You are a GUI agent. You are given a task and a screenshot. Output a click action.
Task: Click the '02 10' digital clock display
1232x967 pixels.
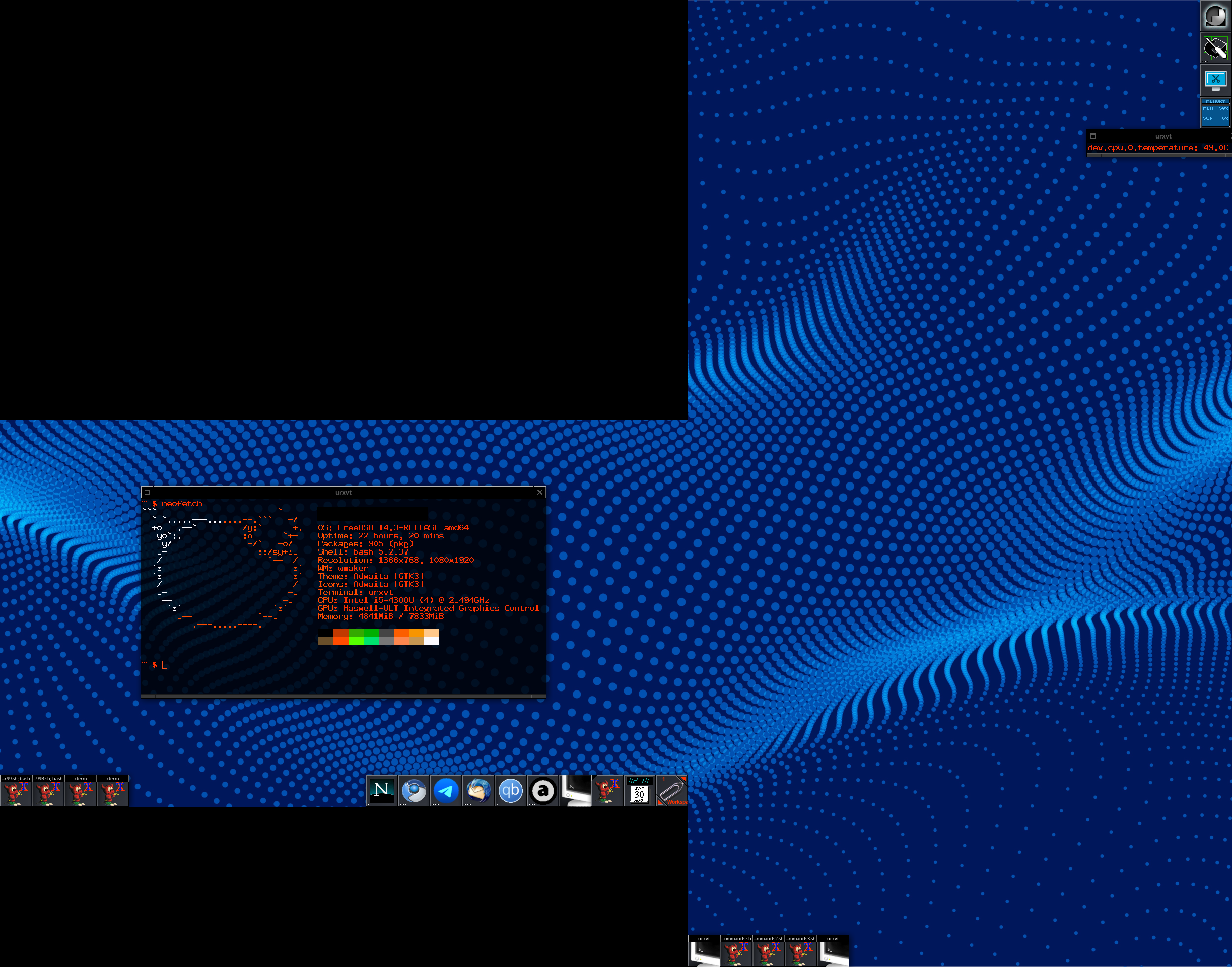640,780
